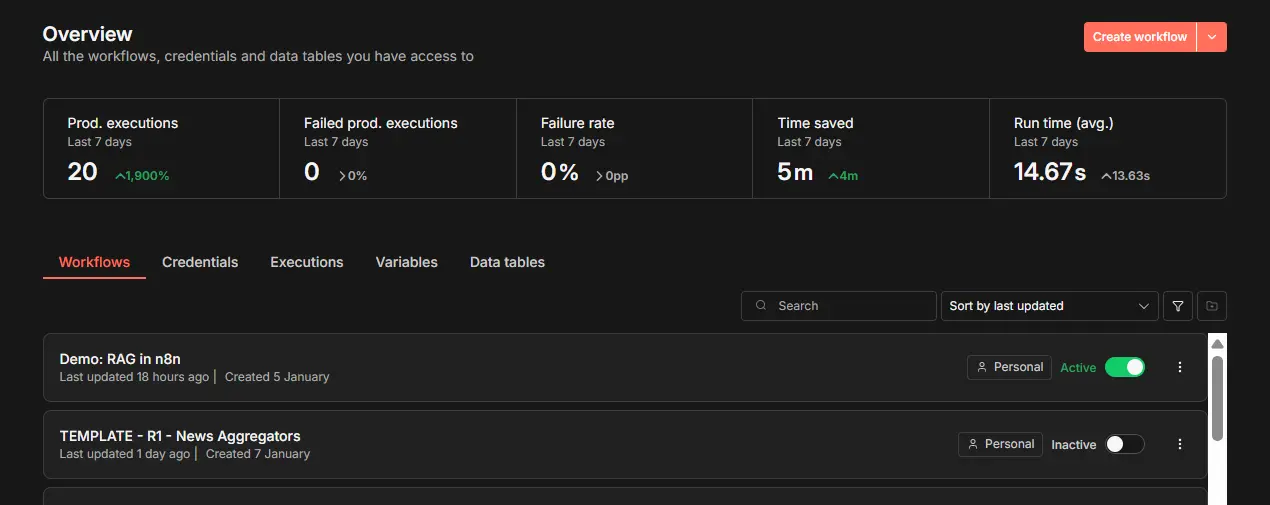Click person icon on News Aggregators' Personal badge
Screen dimensions: 1270x505
[973, 444]
